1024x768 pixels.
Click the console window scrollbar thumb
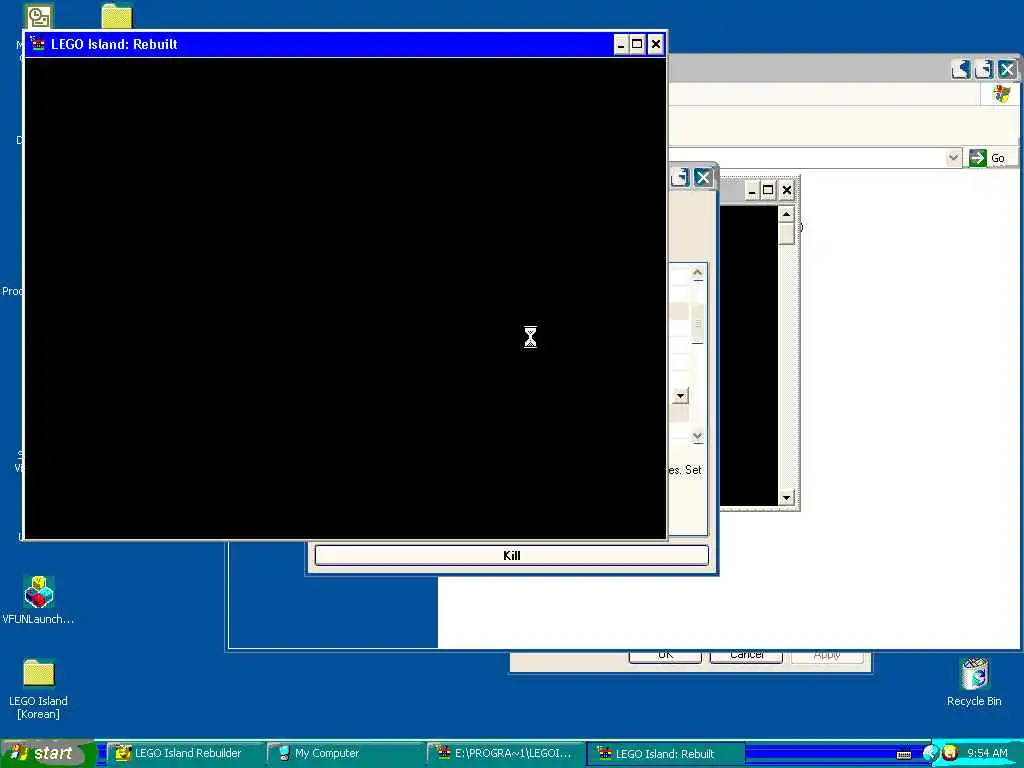[786, 232]
